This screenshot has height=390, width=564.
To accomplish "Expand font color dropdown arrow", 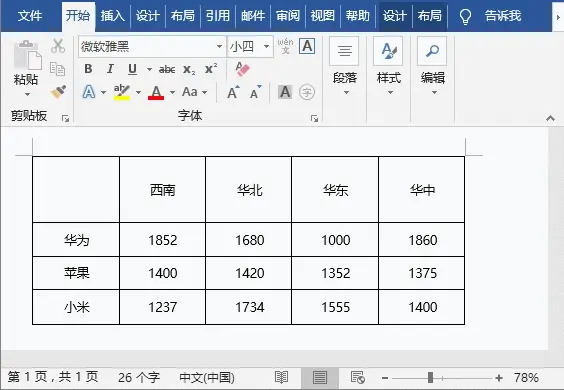I will (x=172, y=92).
